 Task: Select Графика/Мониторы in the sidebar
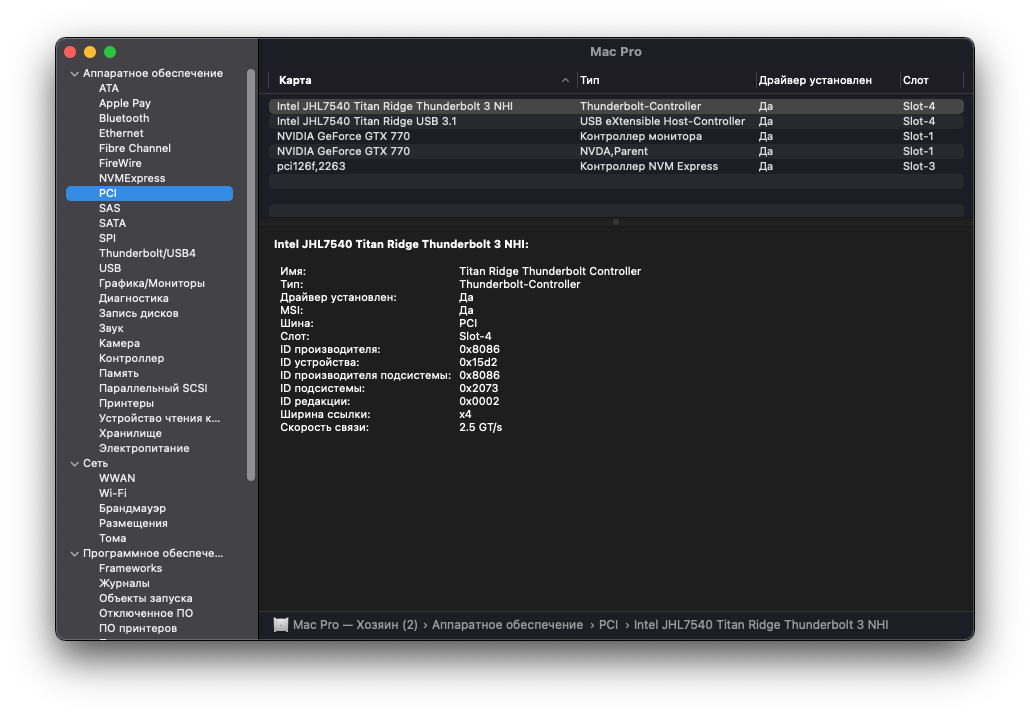[152, 284]
